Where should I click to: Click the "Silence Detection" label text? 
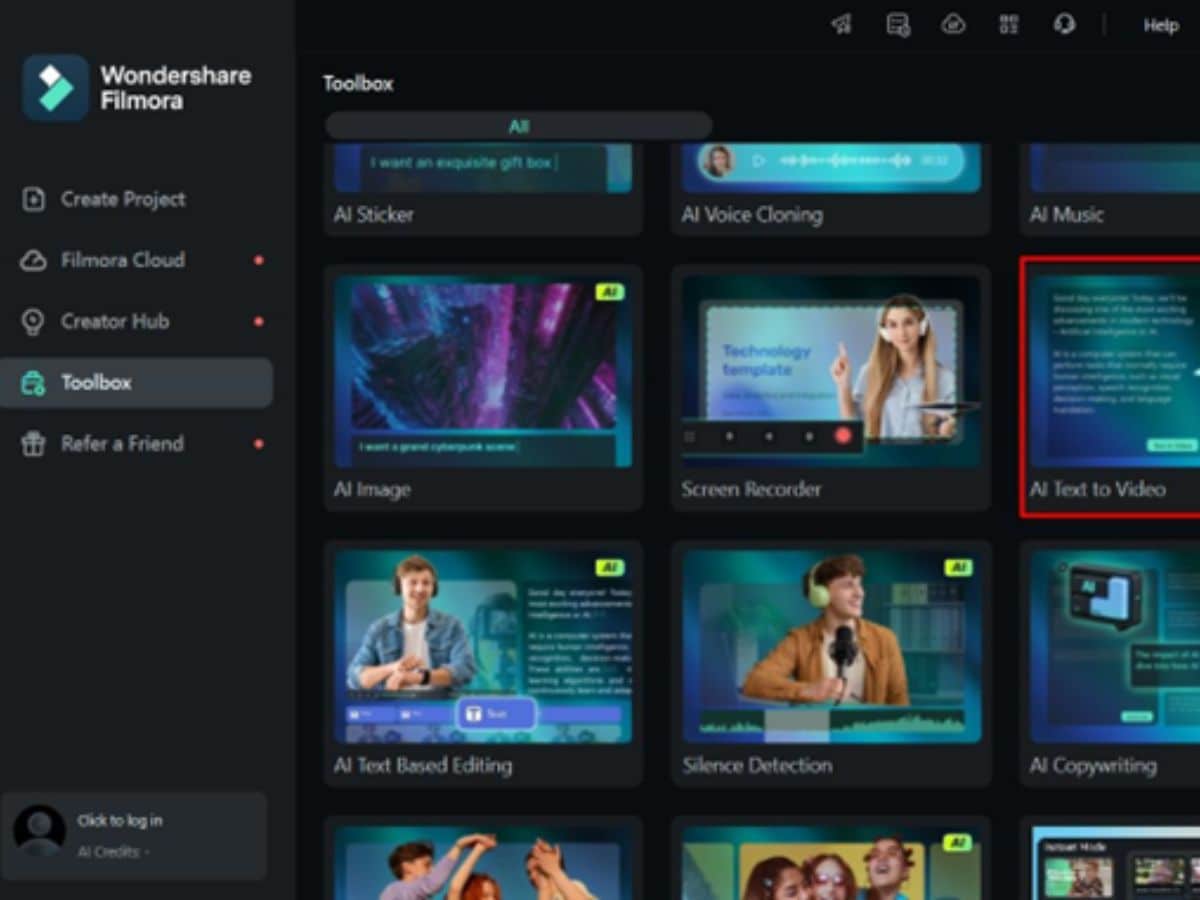point(757,766)
